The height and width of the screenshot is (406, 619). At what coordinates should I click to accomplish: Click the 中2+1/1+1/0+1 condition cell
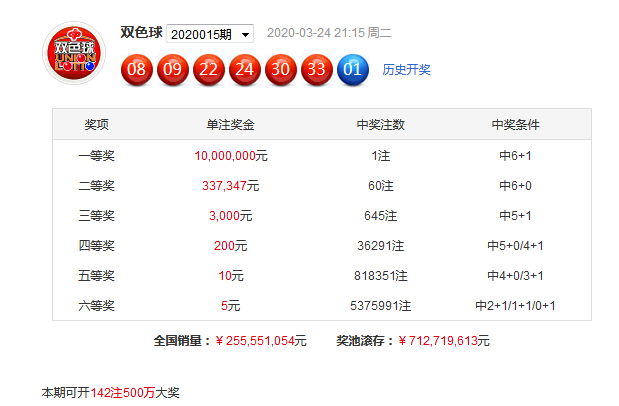tap(515, 306)
